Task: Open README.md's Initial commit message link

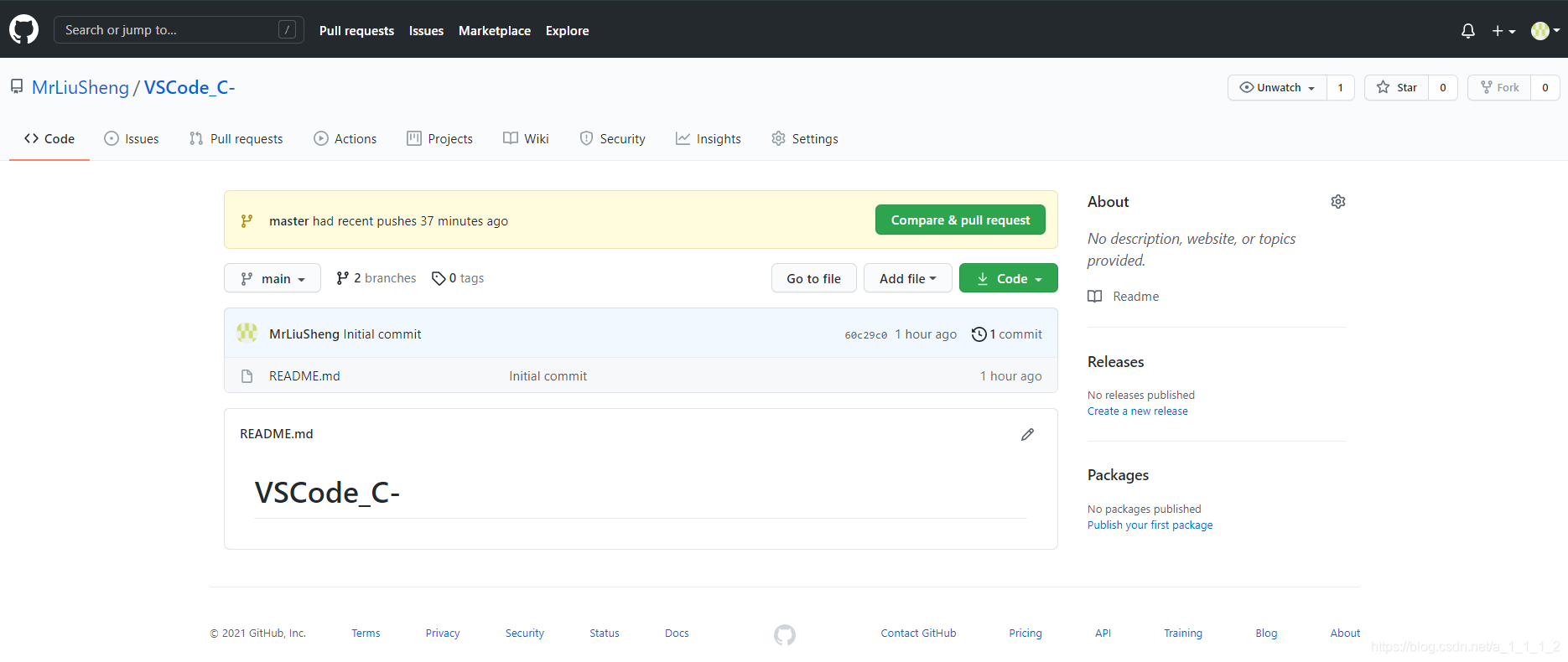Action: click(548, 376)
